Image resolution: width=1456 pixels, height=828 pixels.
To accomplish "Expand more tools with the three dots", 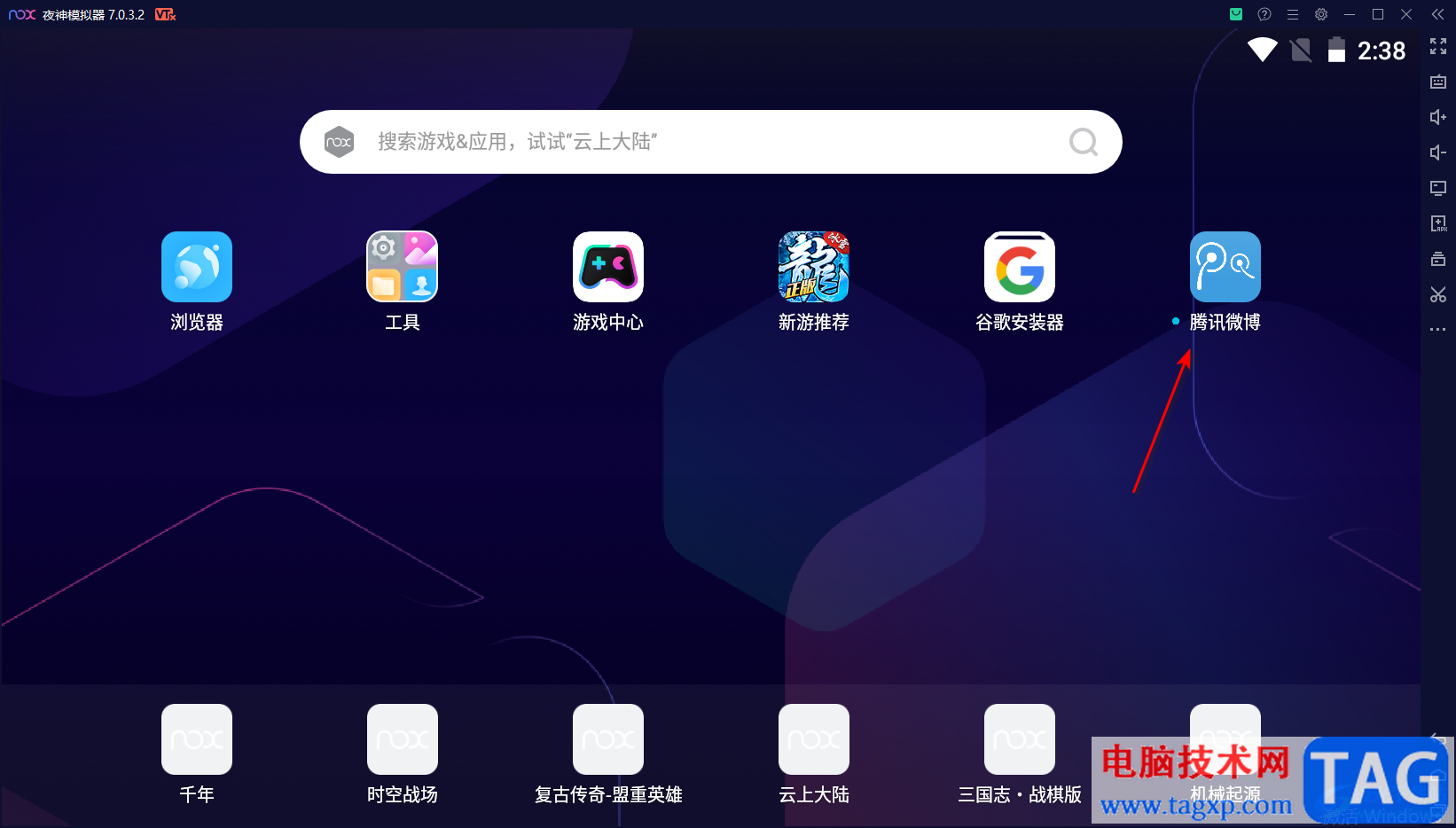I will pos(1438,330).
